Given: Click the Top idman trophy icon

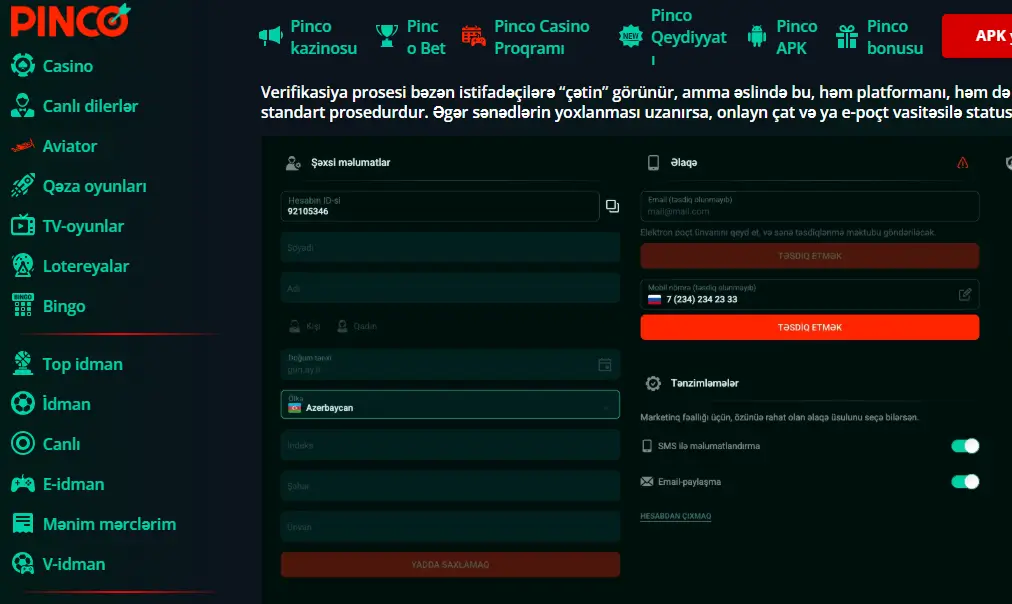Looking at the screenshot, I should tap(23, 364).
